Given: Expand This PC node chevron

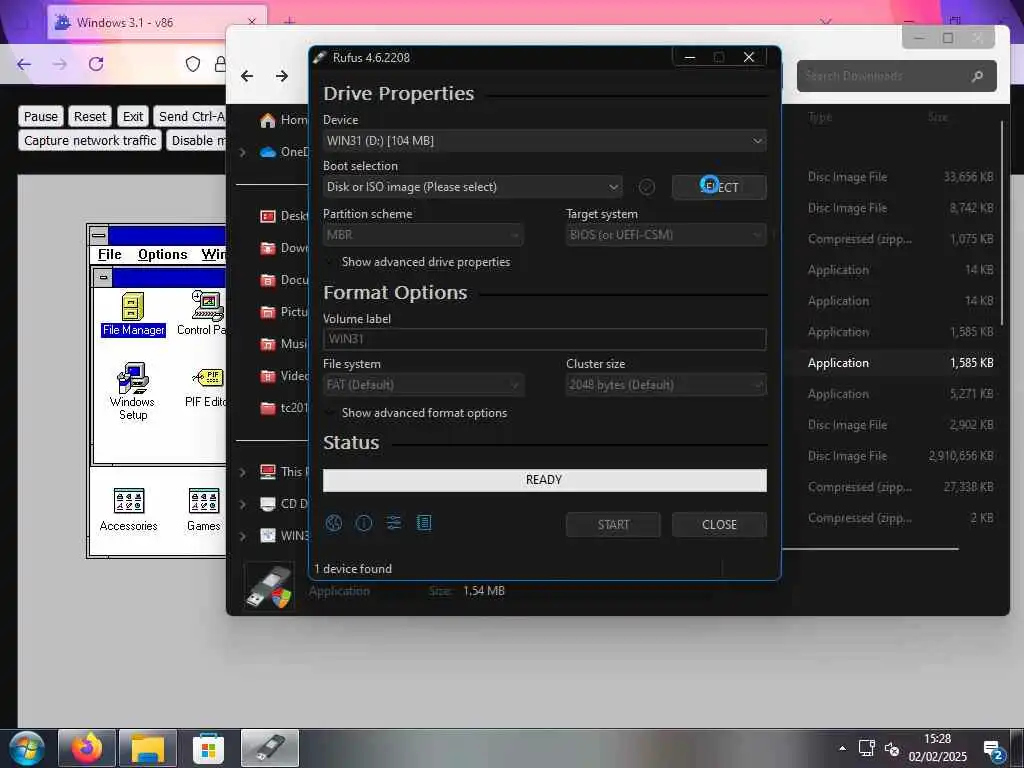Looking at the screenshot, I should (243, 472).
